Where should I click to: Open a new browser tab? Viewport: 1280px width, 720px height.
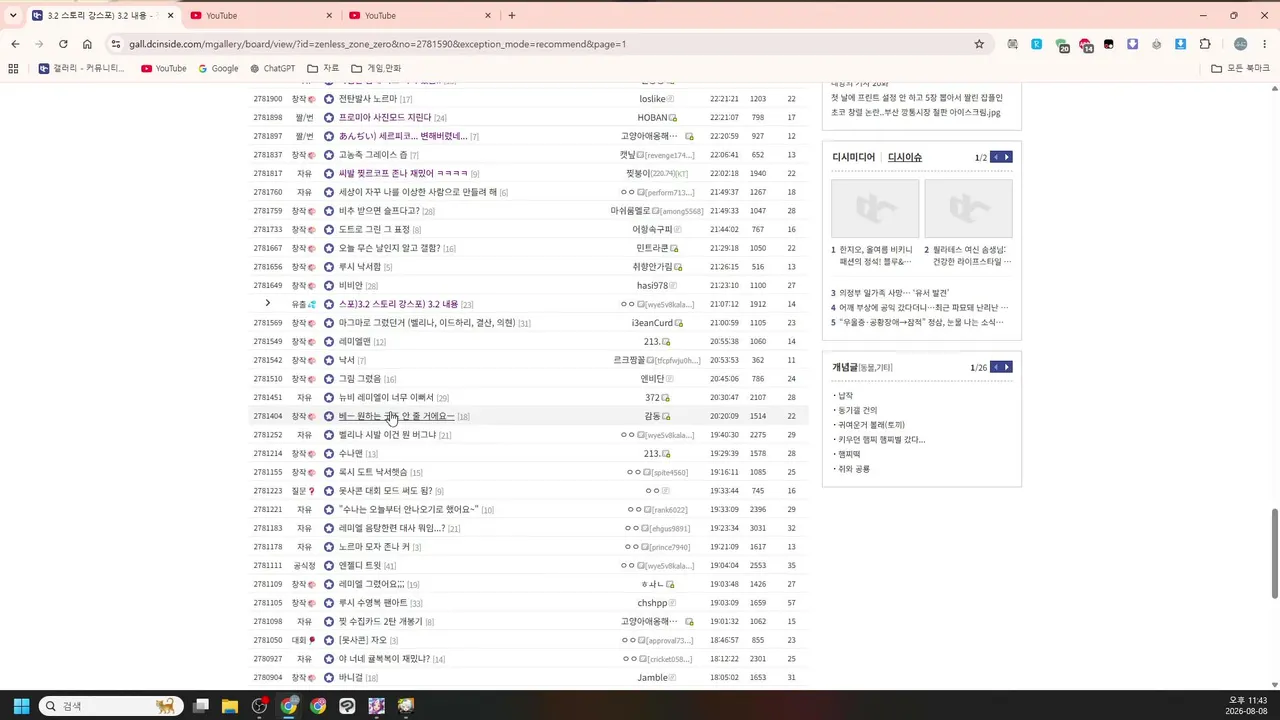click(x=512, y=15)
